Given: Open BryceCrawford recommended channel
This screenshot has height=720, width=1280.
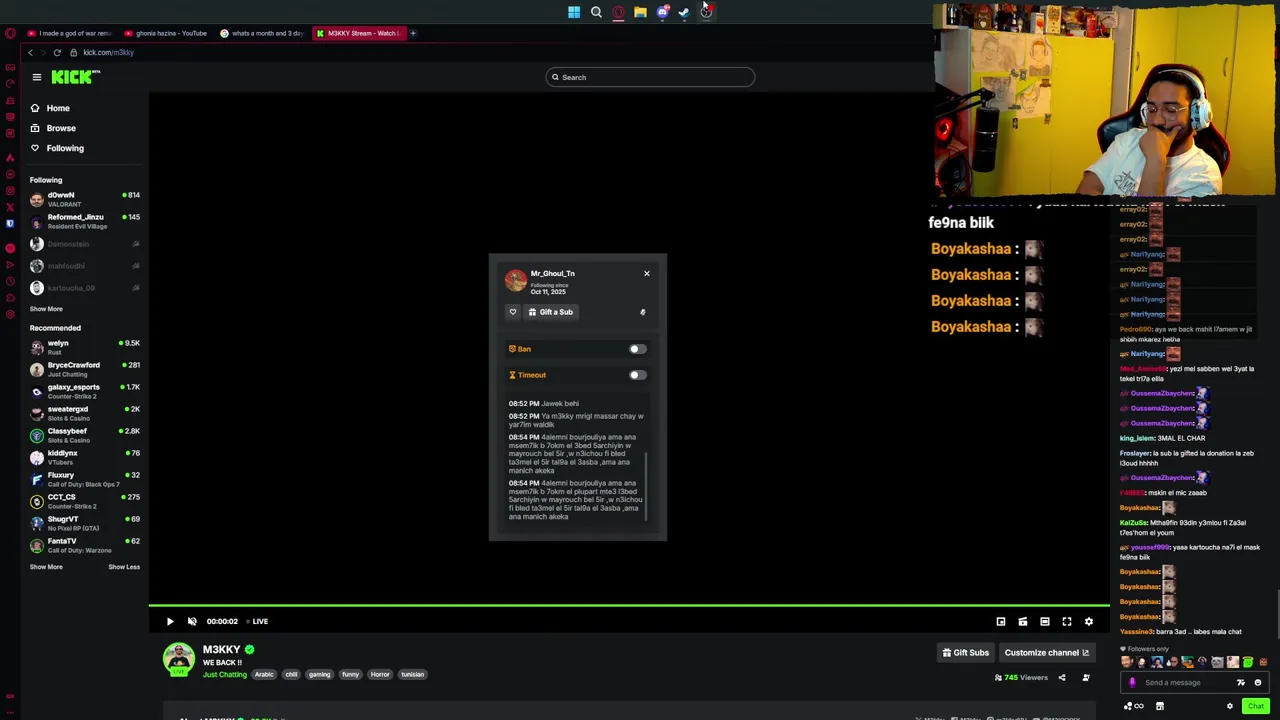Looking at the screenshot, I should tap(85, 369).
